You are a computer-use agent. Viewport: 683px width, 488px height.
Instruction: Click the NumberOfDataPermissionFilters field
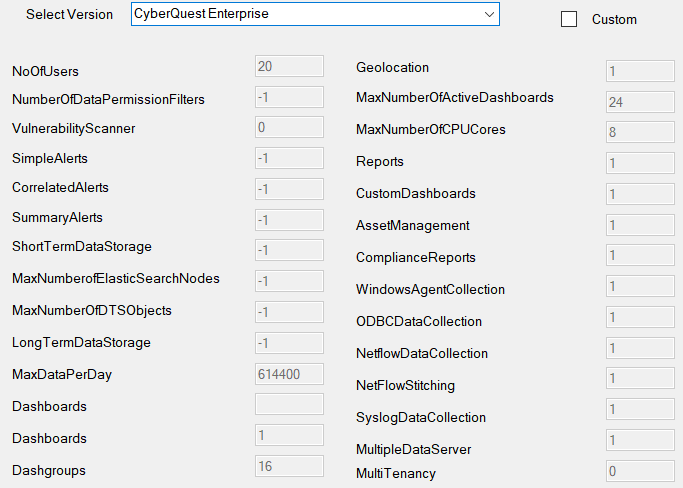coord(289,97)
